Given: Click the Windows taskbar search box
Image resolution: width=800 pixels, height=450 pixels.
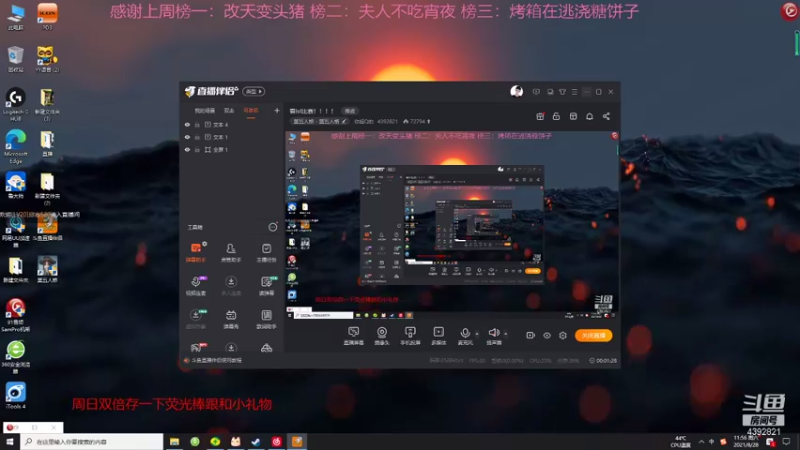Looking at the screenshot, I should 92,441.
